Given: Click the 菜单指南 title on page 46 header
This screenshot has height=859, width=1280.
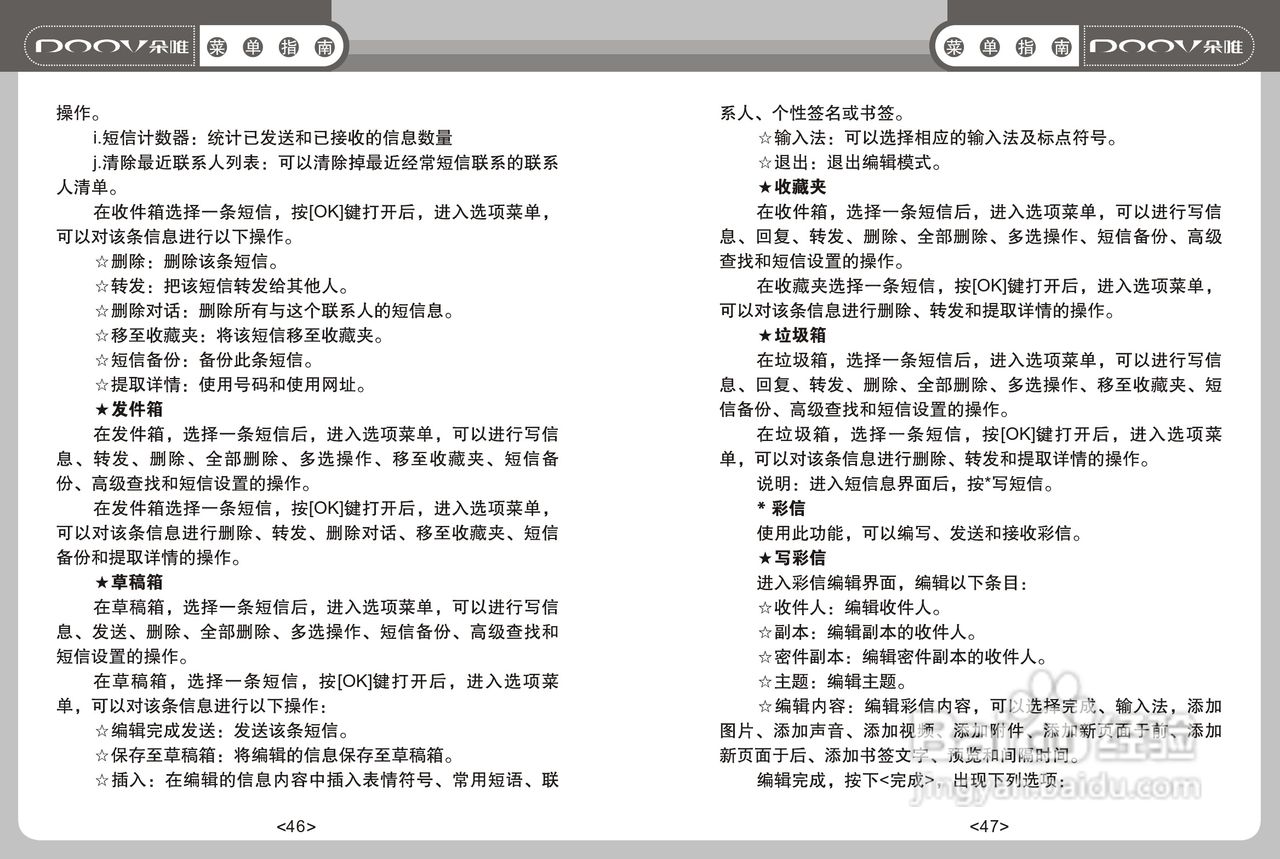Looking at the screenshot, I should tap(273, 47).
